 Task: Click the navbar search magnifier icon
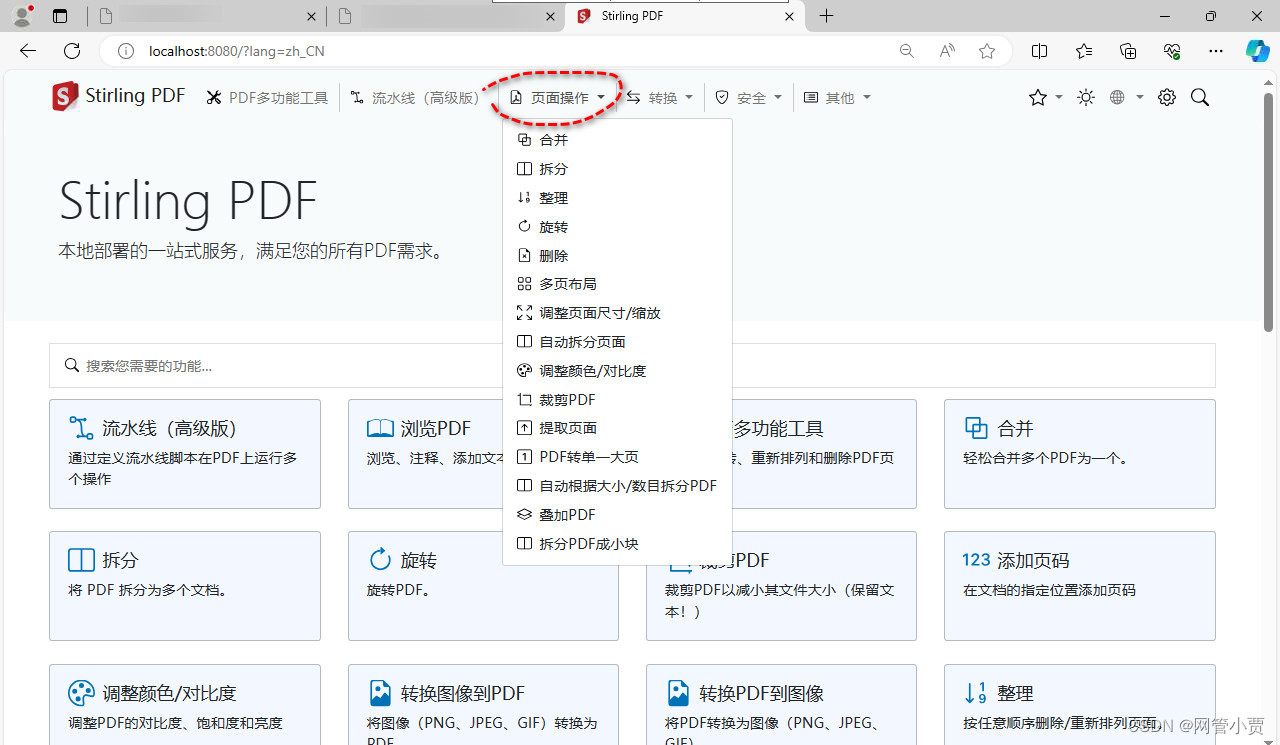(x=1200, y=97)
